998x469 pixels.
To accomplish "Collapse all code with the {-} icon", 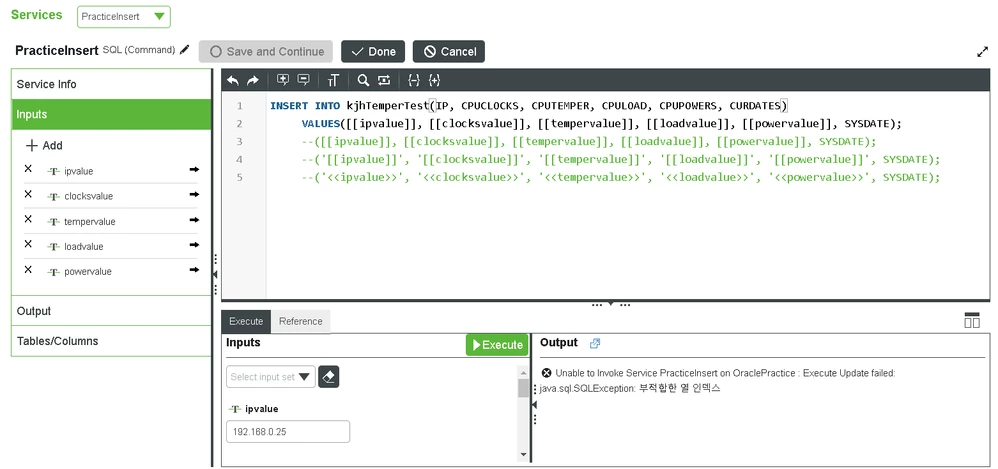I will click(x=414, y=80).
